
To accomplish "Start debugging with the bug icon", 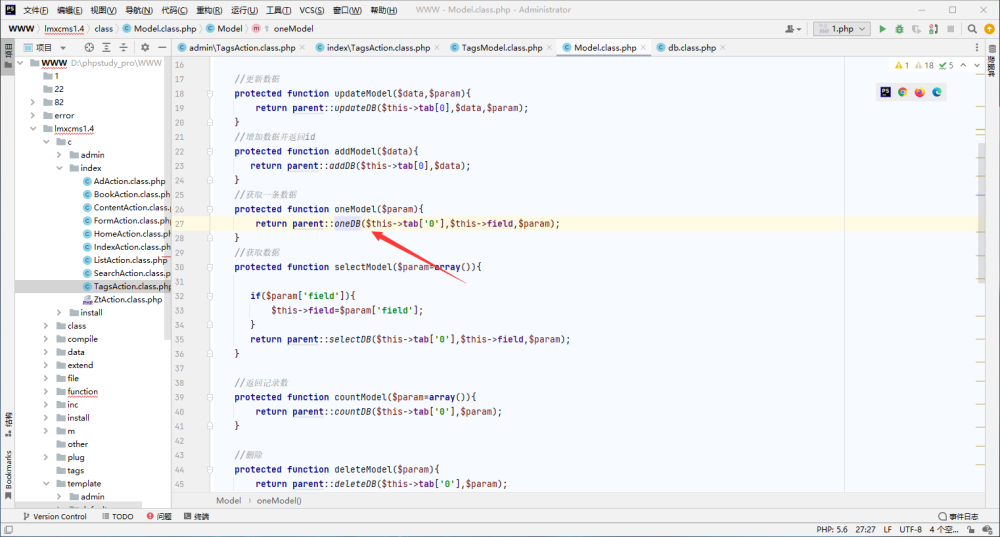I will tap(899, 29).
